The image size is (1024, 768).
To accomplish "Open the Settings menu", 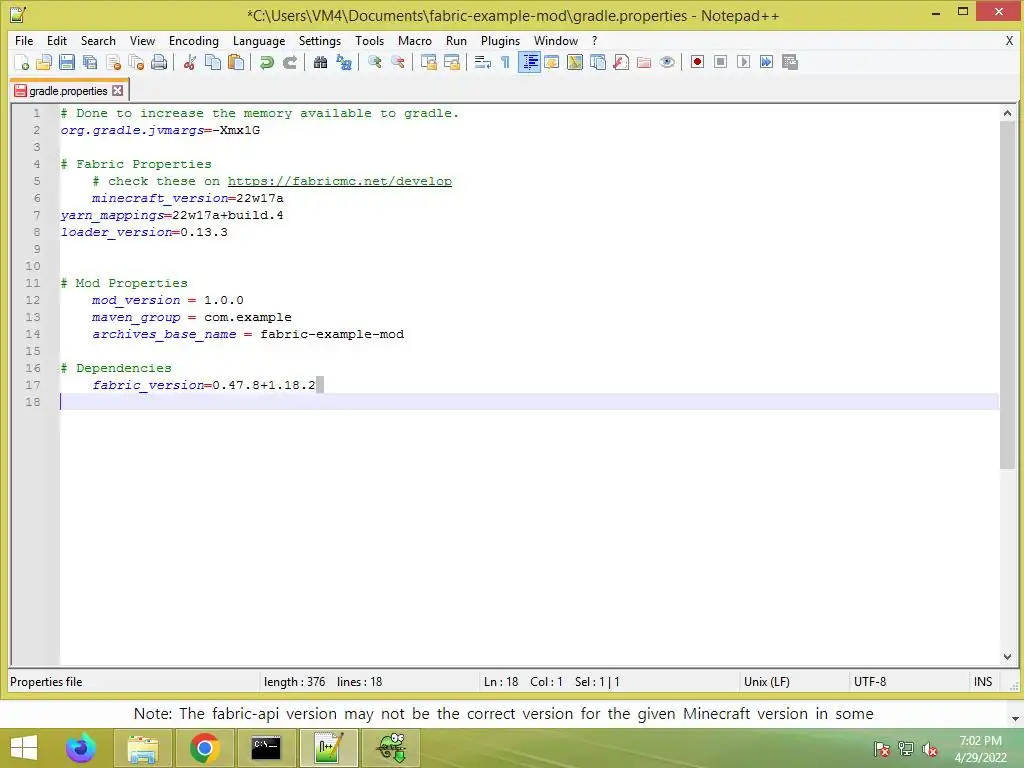I will click(320, 40).
